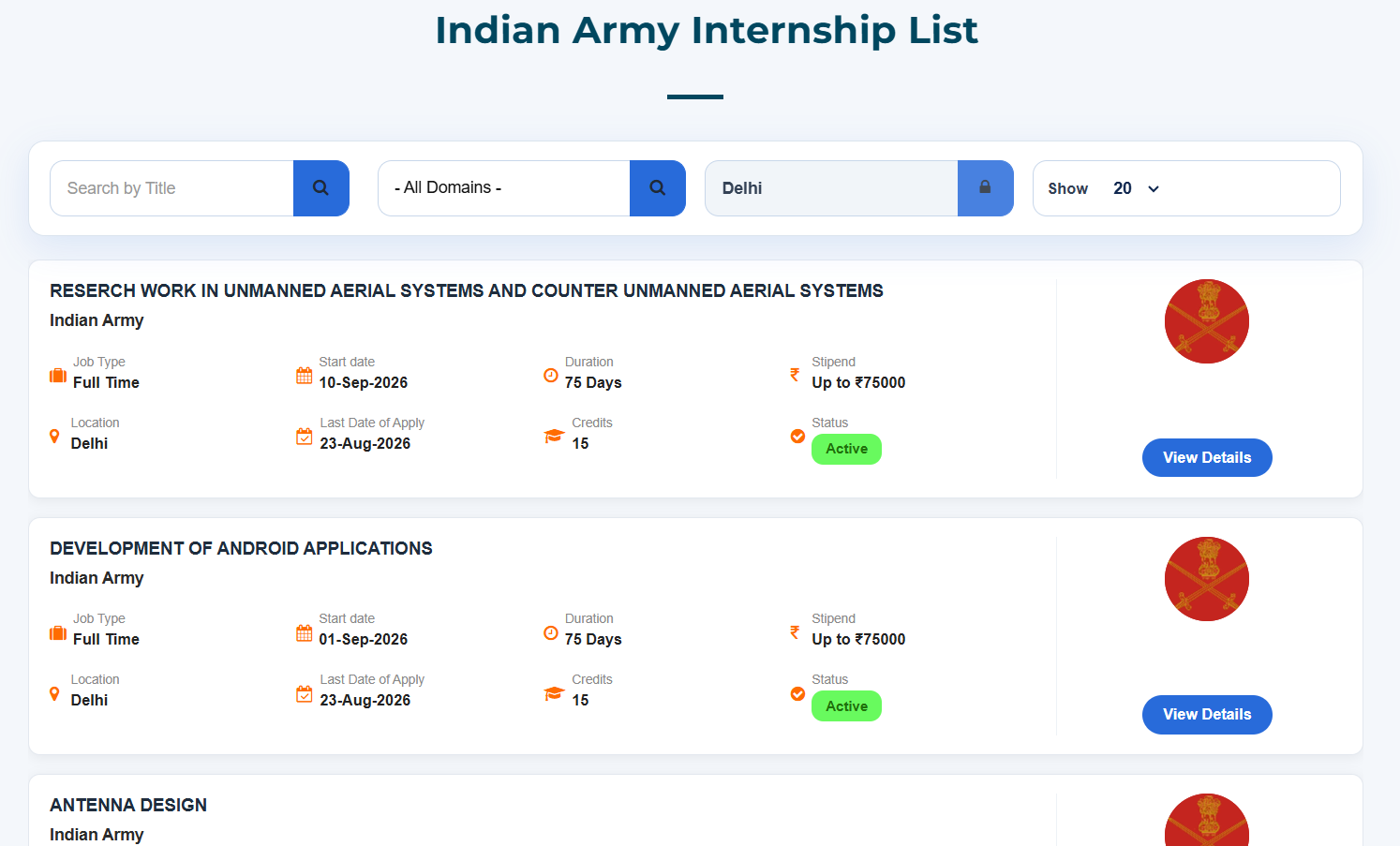Click the locked Delhi location field
The image size is (1400, 846).
pos(831,188)
